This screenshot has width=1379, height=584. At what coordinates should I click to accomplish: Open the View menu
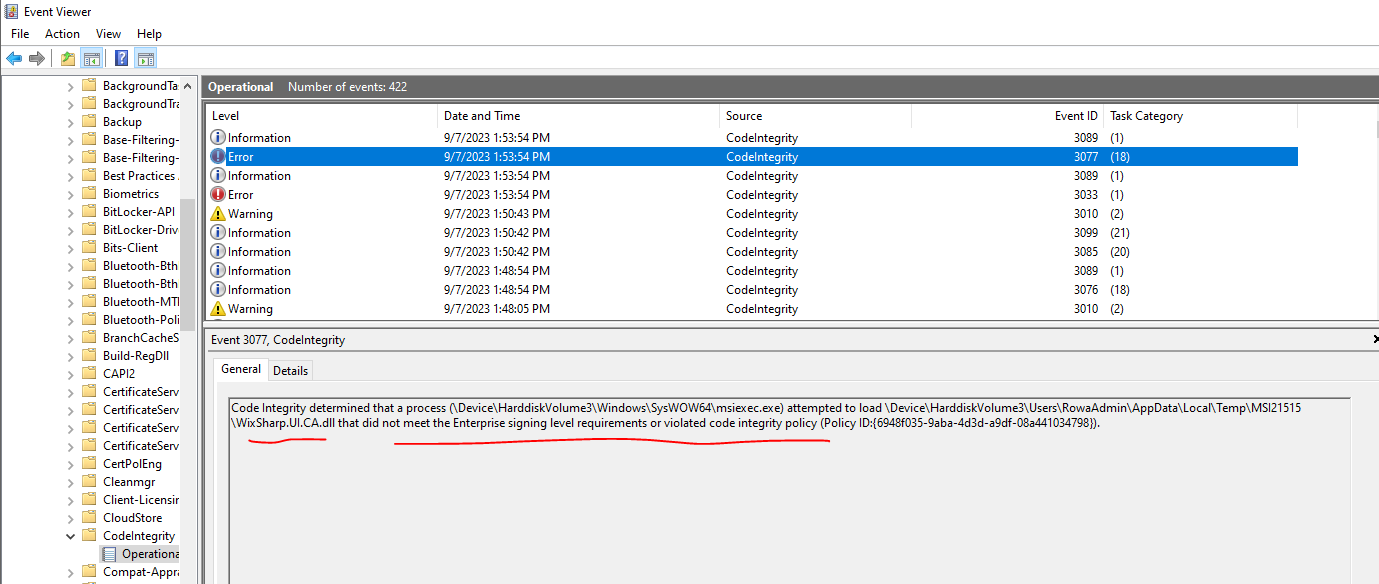108,33
